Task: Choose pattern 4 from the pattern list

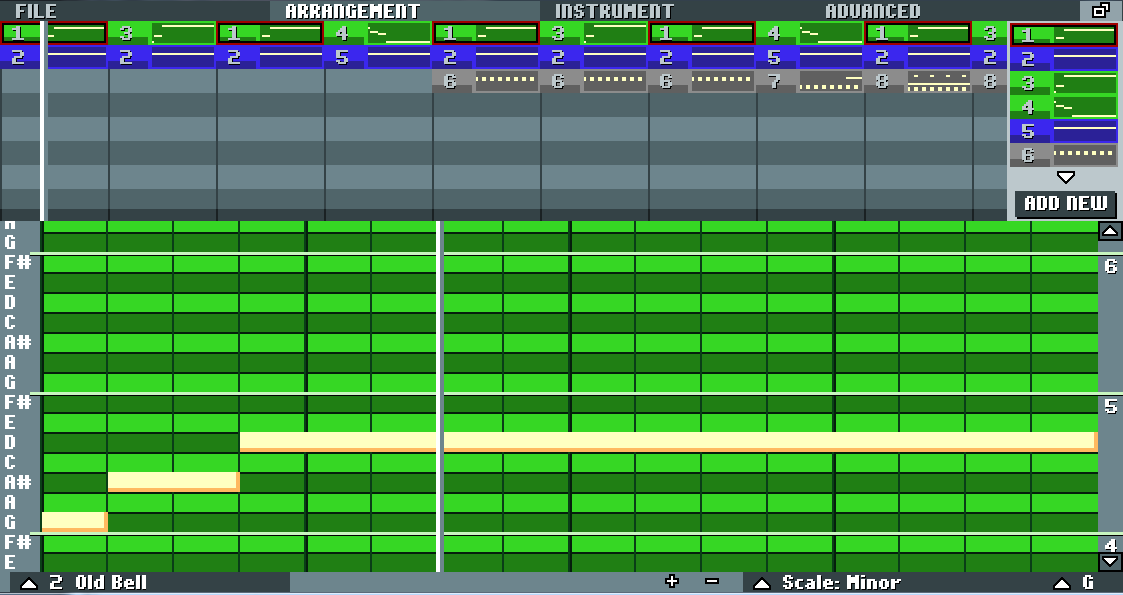Action: (x=1064, y=107)
